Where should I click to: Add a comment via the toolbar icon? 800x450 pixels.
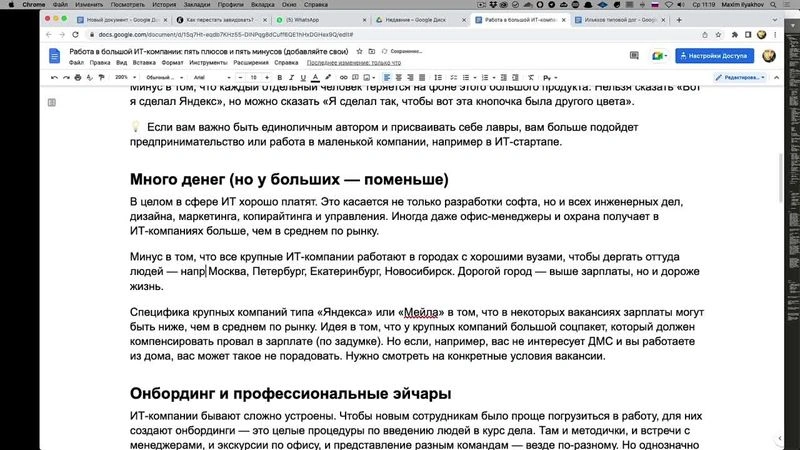(x=355, y=78)
